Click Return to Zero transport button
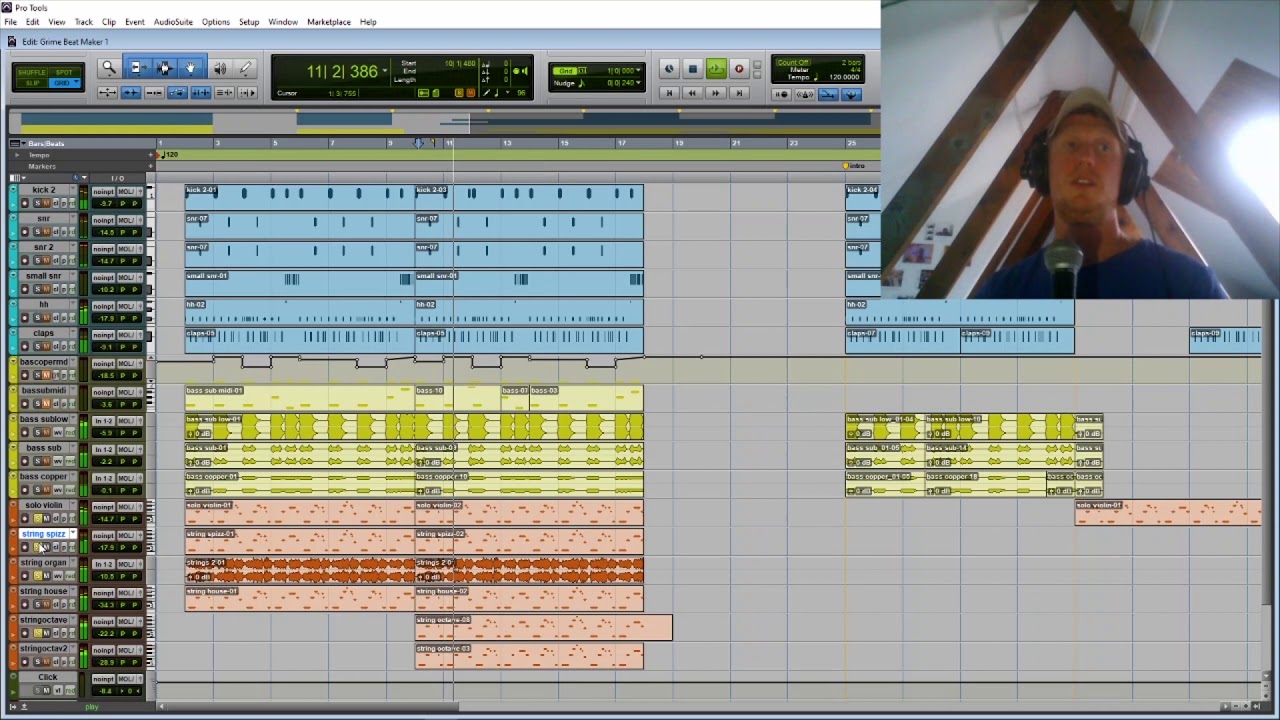This screenshot has width=1280, height=720. coord(669,93)
